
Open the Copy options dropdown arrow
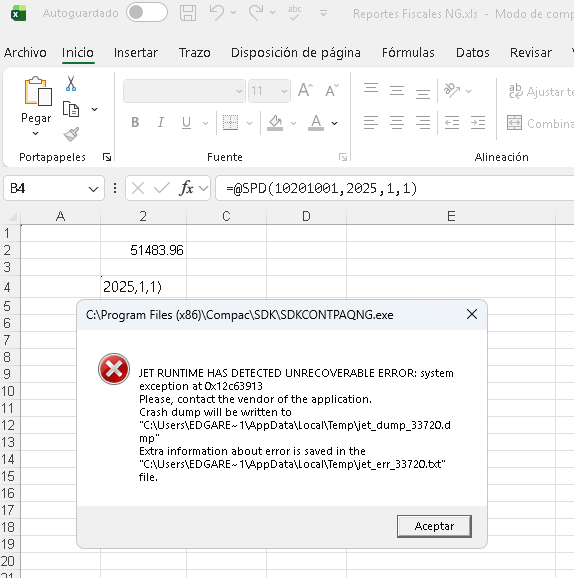click(x=94, y=109)
